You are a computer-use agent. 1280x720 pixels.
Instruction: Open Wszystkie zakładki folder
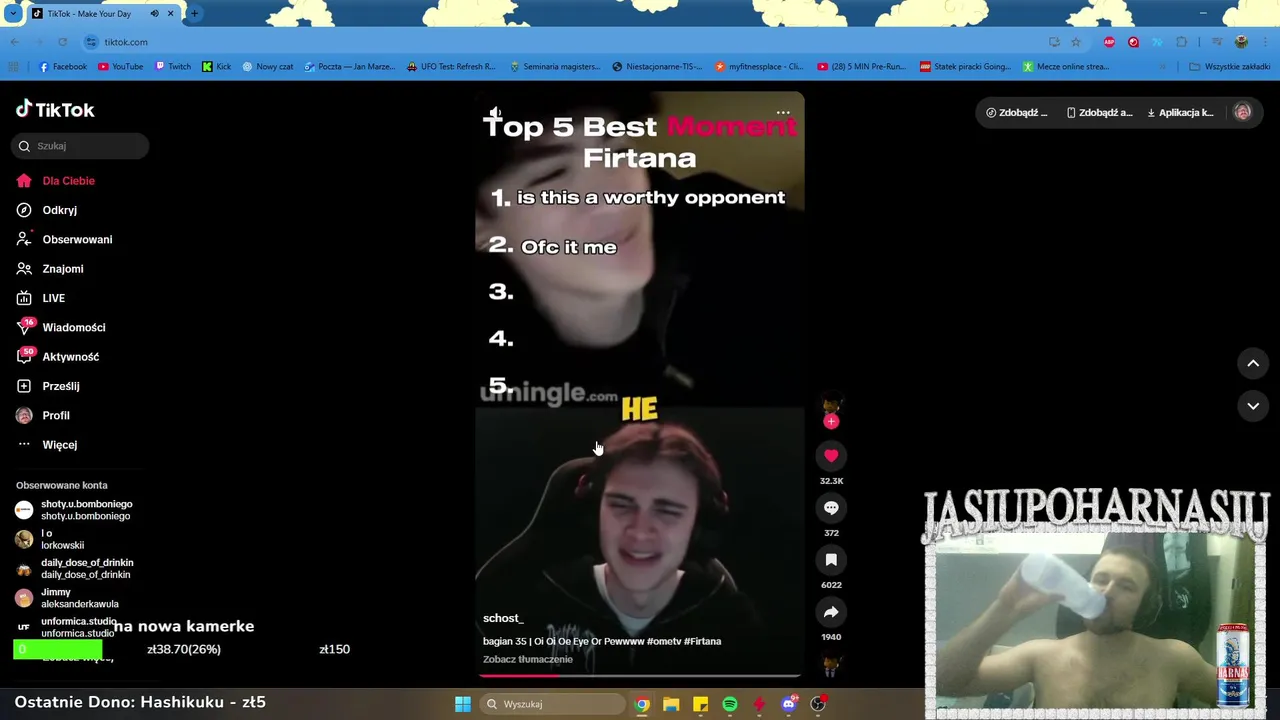(1229, 67)
